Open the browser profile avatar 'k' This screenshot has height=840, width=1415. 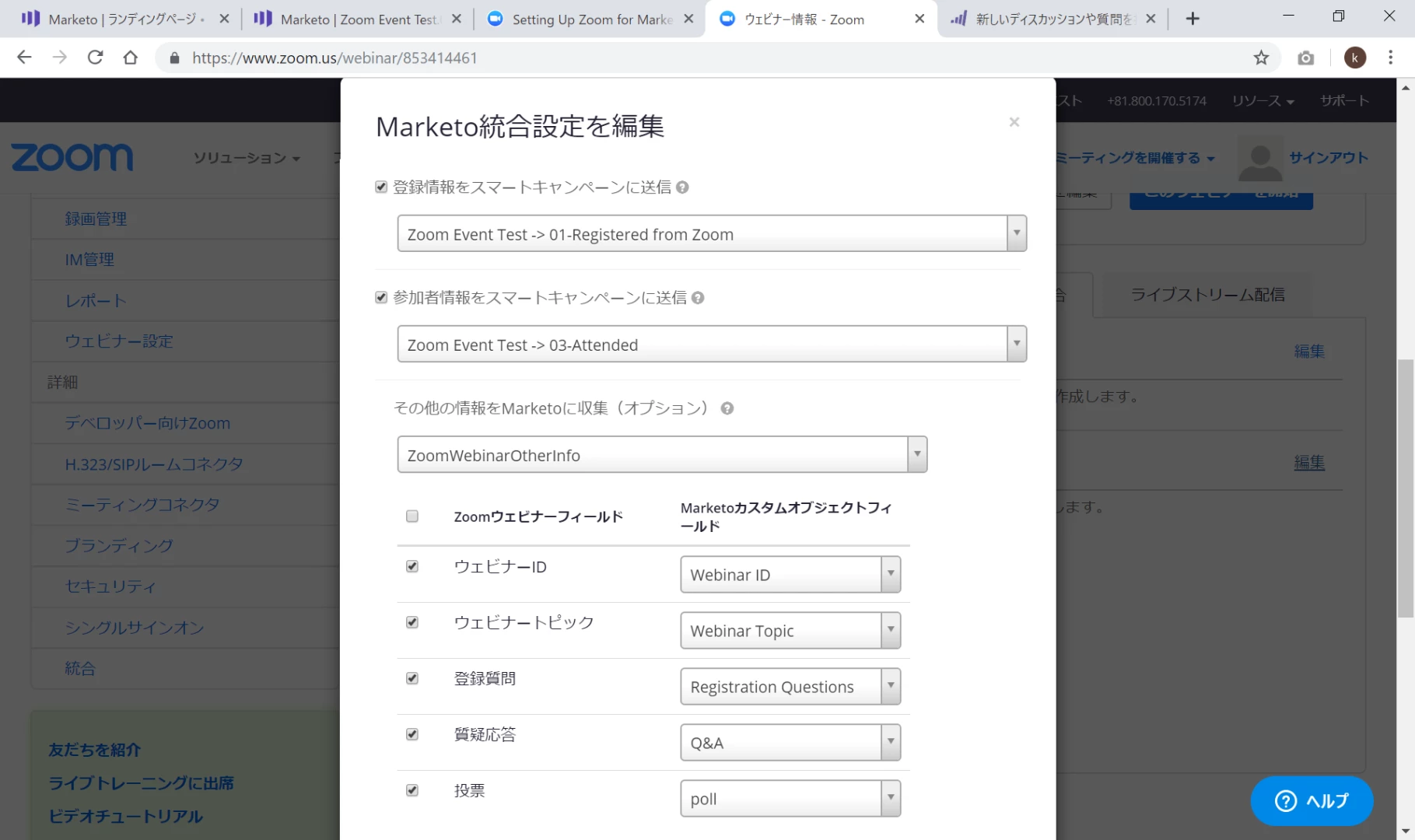1354,58
